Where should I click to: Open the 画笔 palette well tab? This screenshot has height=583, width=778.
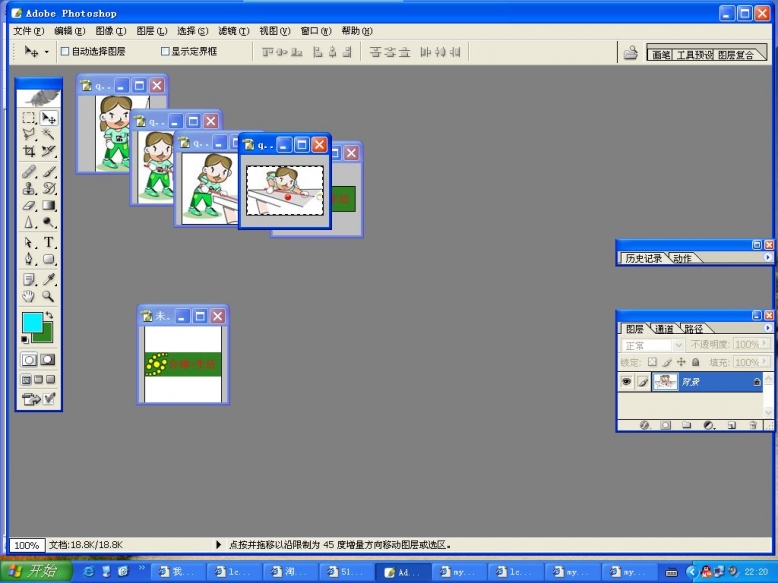(660, 55)
